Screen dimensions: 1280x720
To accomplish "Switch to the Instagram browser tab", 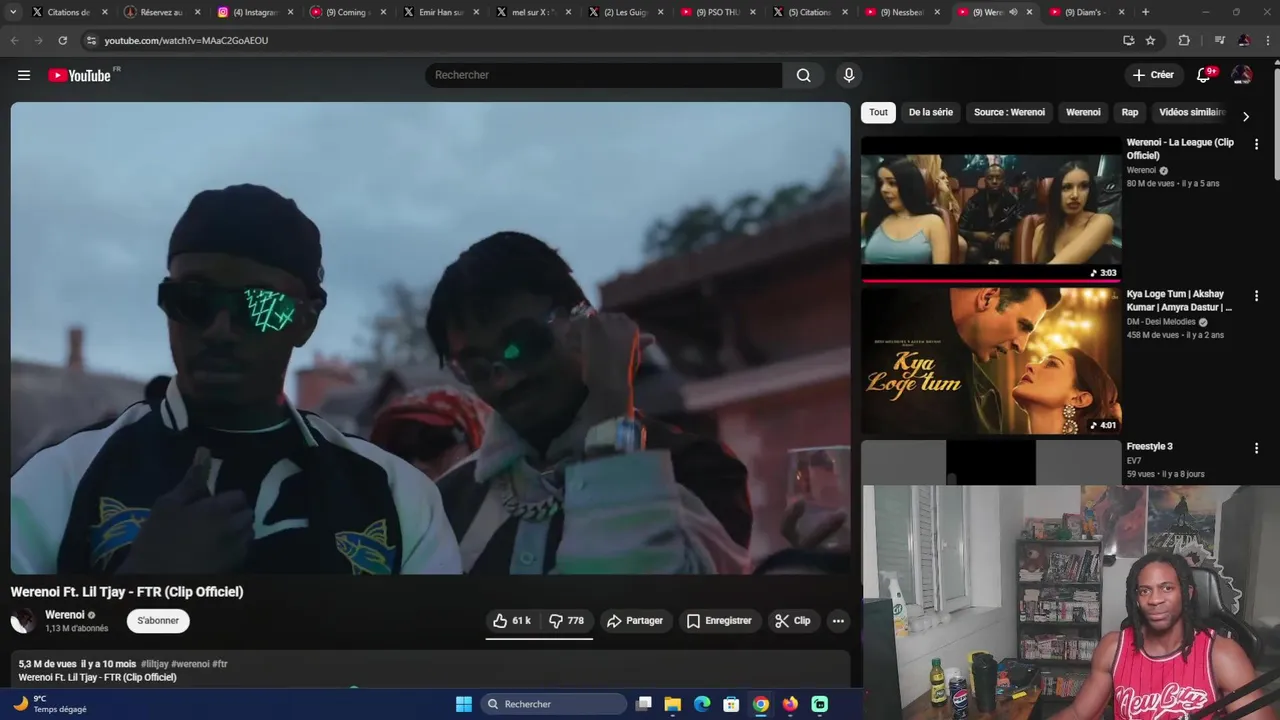I will (x=254, y=12).
